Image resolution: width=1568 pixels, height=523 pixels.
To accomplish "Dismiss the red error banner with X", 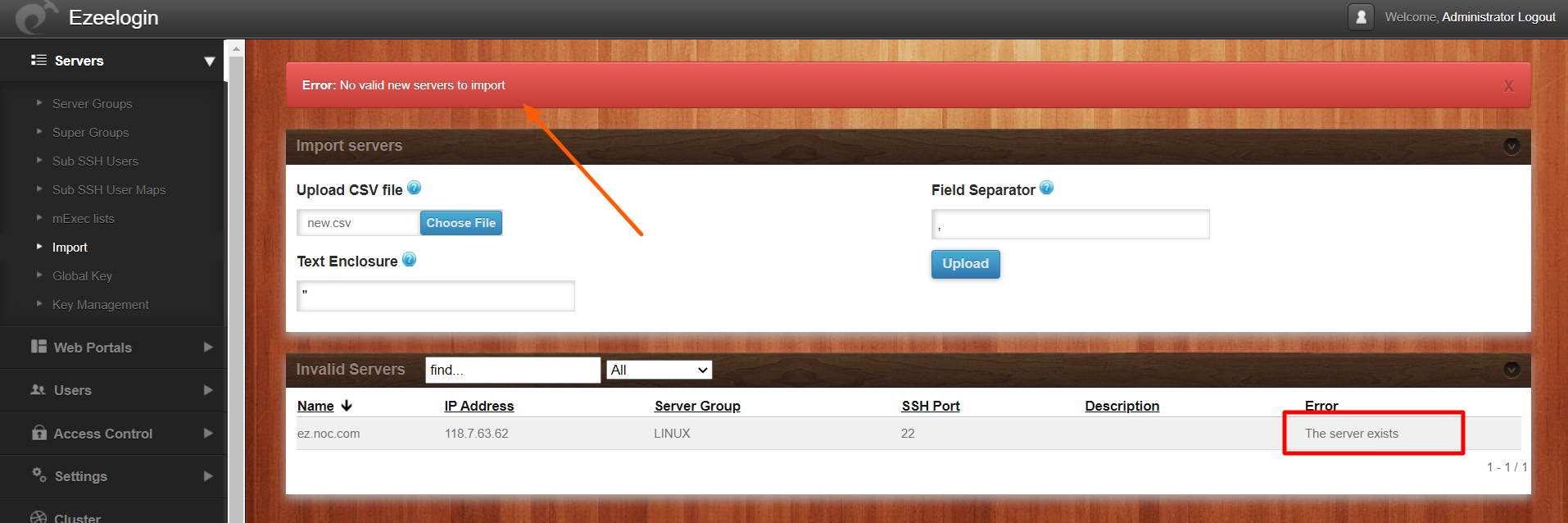I will pyautogui.click(x=1508, y=86).
